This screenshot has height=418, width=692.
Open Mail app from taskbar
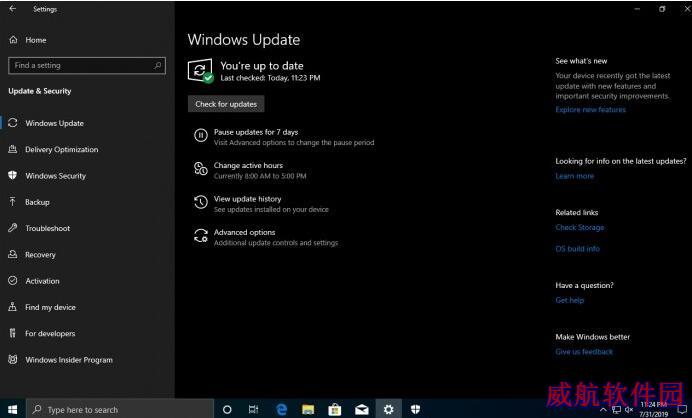[361, 410]
